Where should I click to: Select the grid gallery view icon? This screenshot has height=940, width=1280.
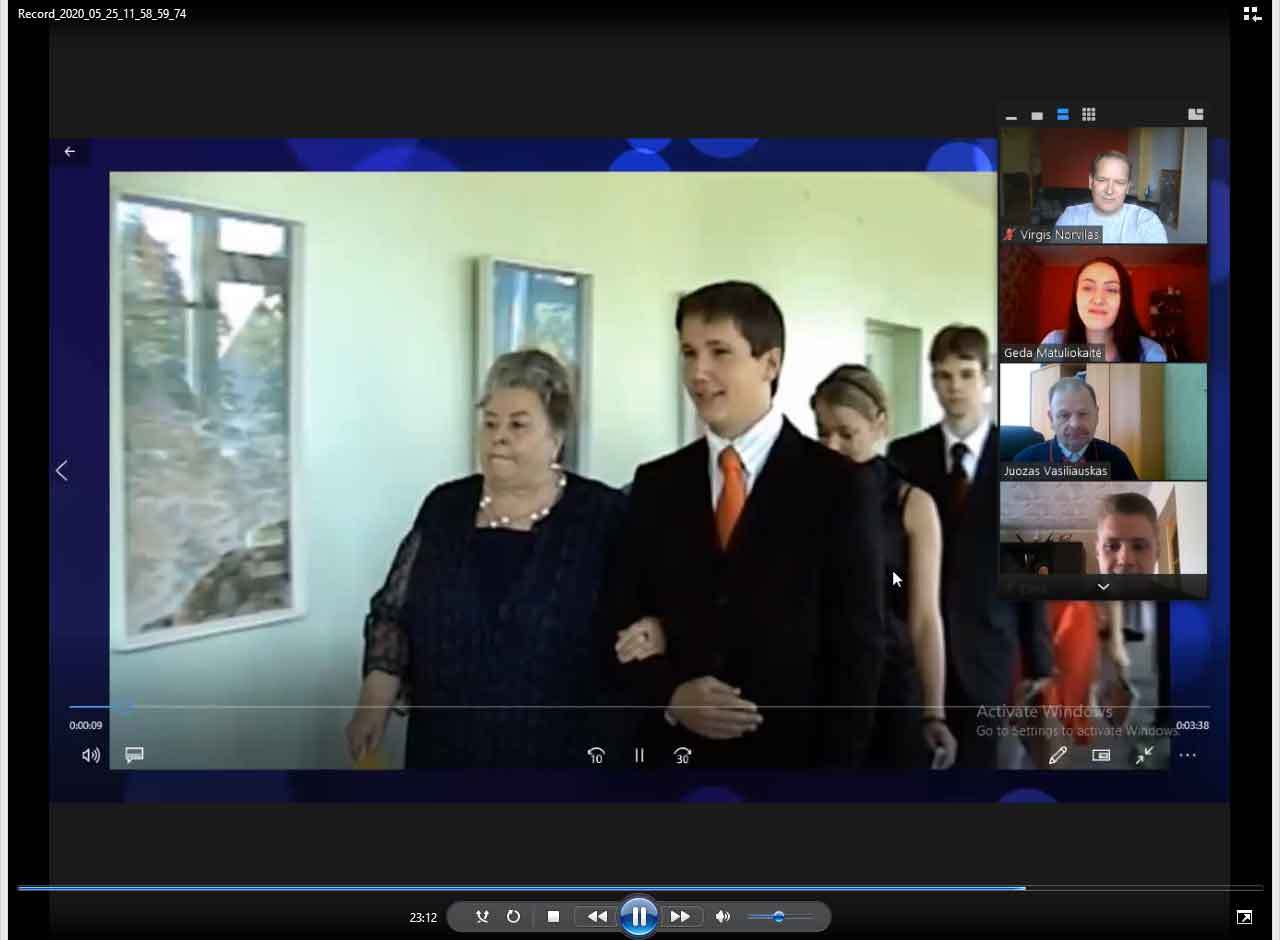click(1089, 115)
